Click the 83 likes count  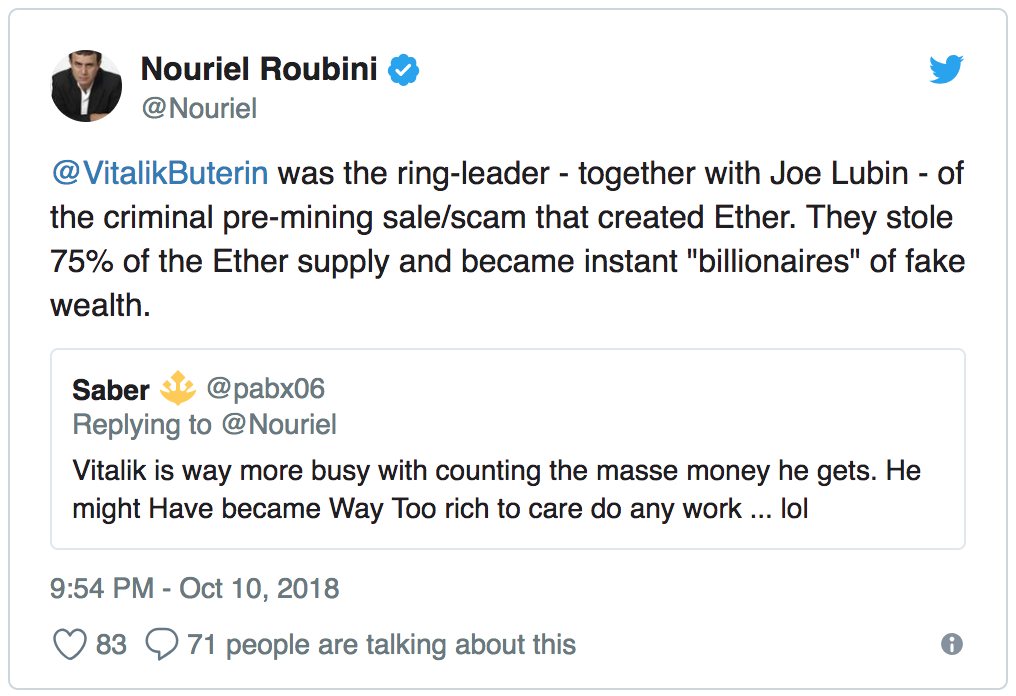(111, 645)
